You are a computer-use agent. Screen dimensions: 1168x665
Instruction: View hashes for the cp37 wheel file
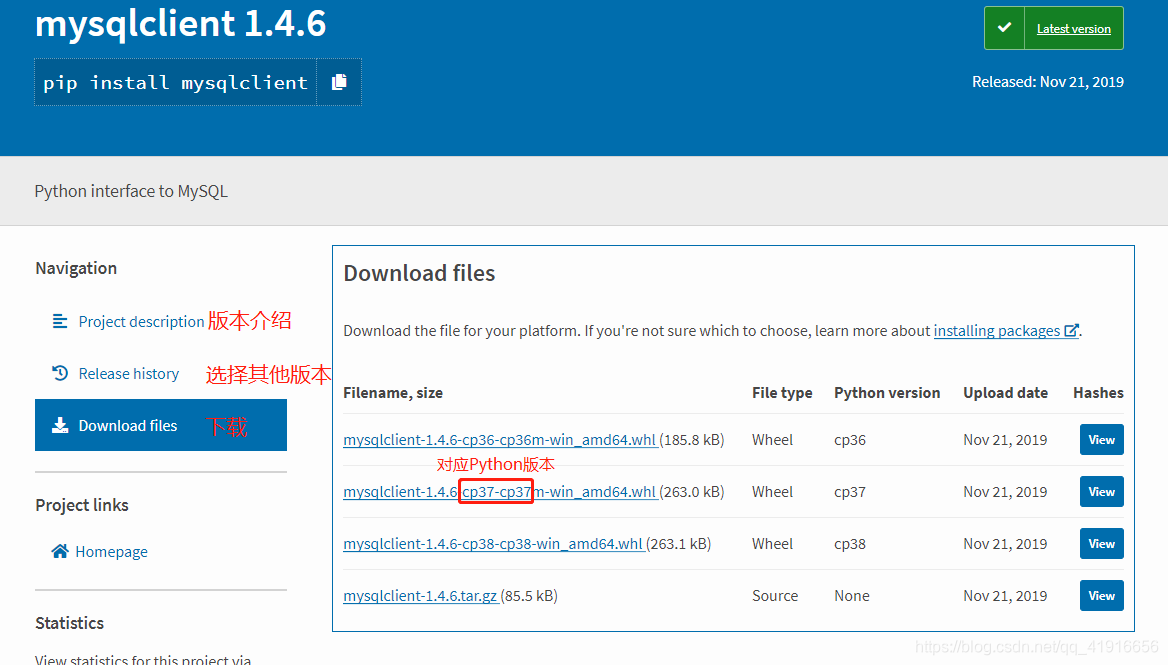(1101, 491)
